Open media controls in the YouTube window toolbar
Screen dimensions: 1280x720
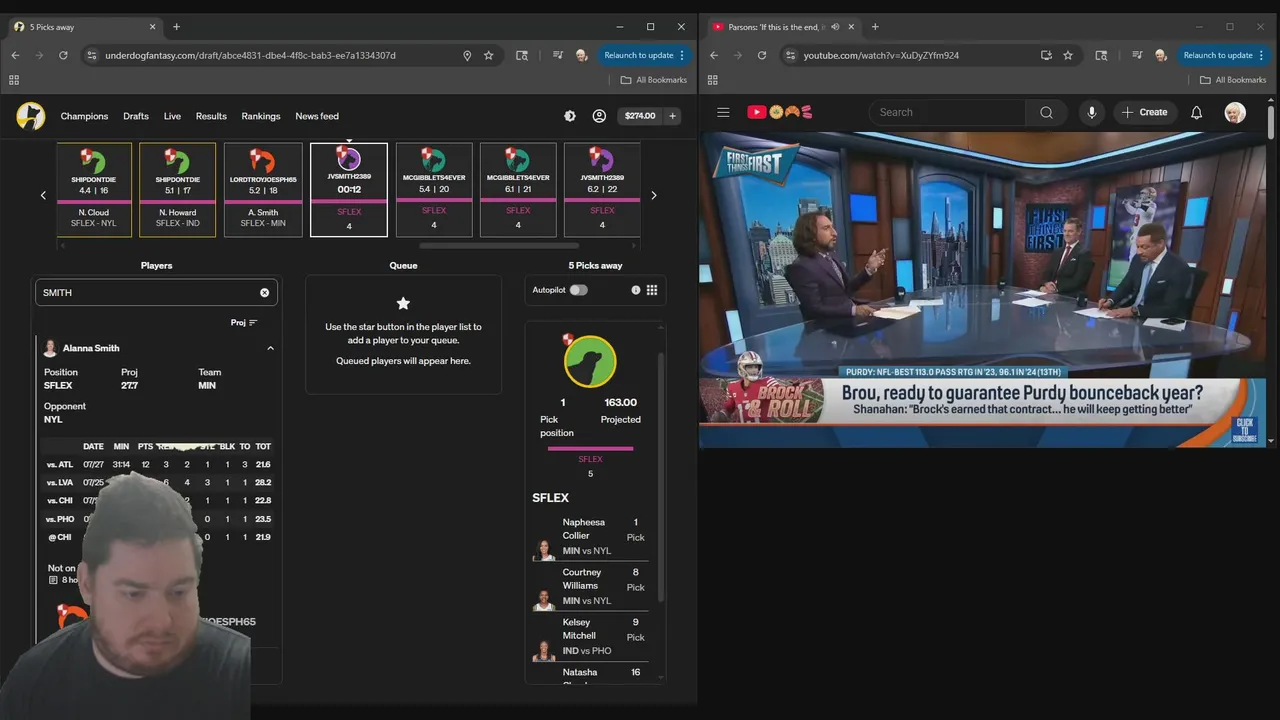[x=1136, y=55]
